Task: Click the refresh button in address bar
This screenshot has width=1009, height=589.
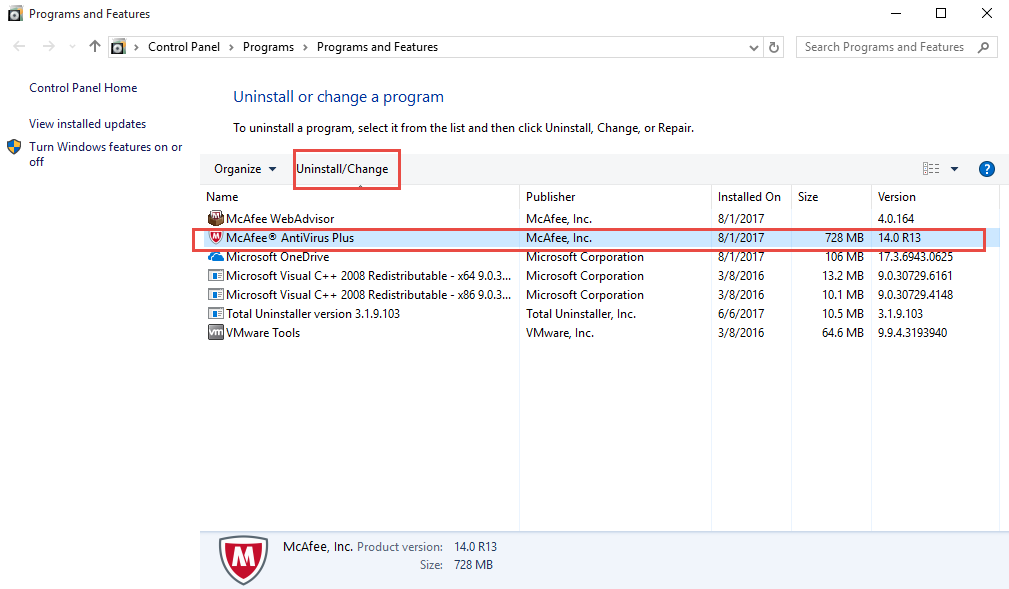Action: click(x=774, y=47)
